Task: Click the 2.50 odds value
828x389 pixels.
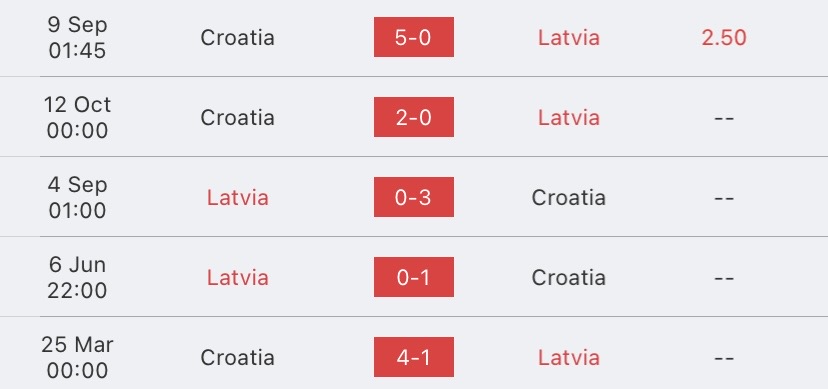Action: pos(723,37)
